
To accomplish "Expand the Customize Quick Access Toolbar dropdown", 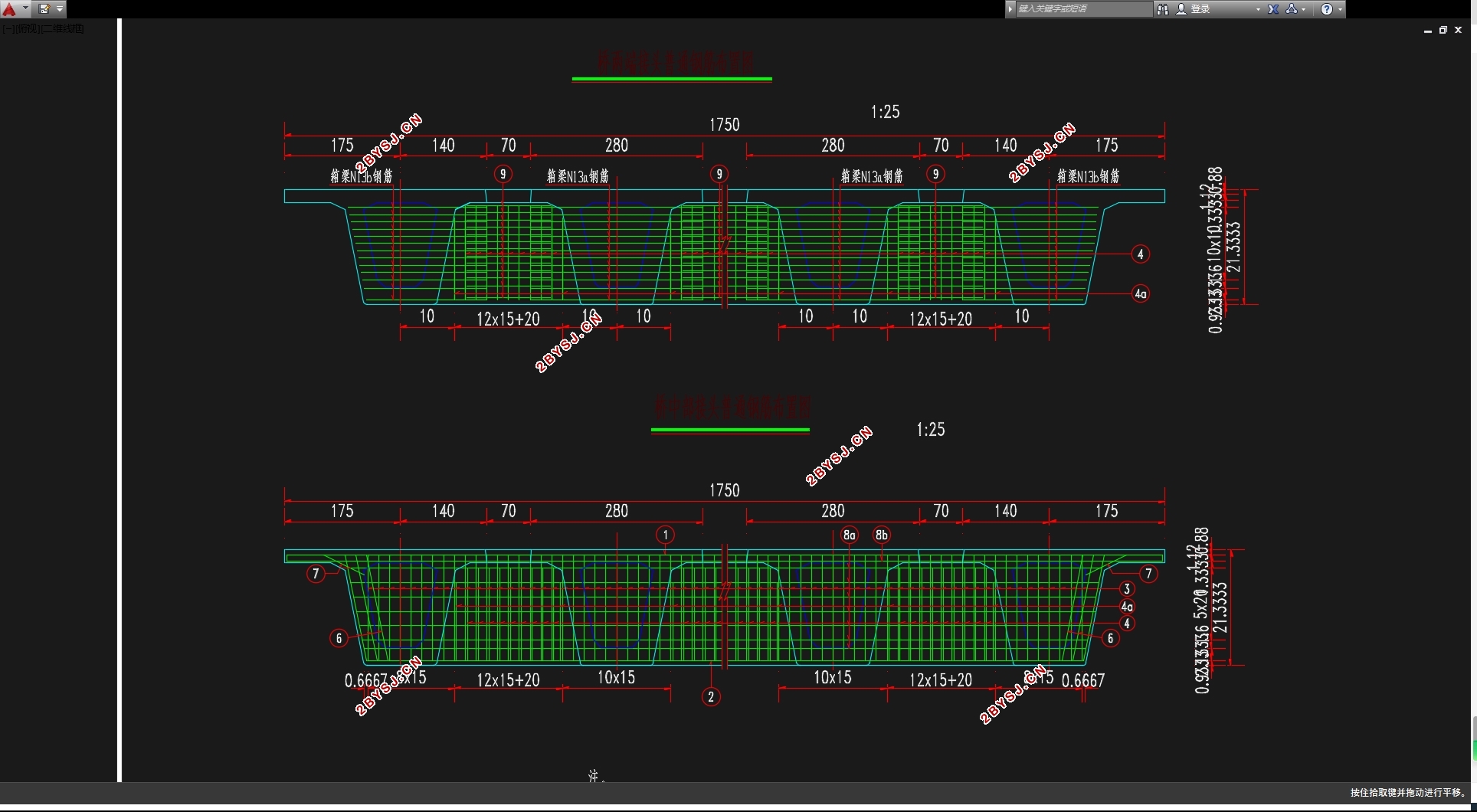I will (60, 9).
